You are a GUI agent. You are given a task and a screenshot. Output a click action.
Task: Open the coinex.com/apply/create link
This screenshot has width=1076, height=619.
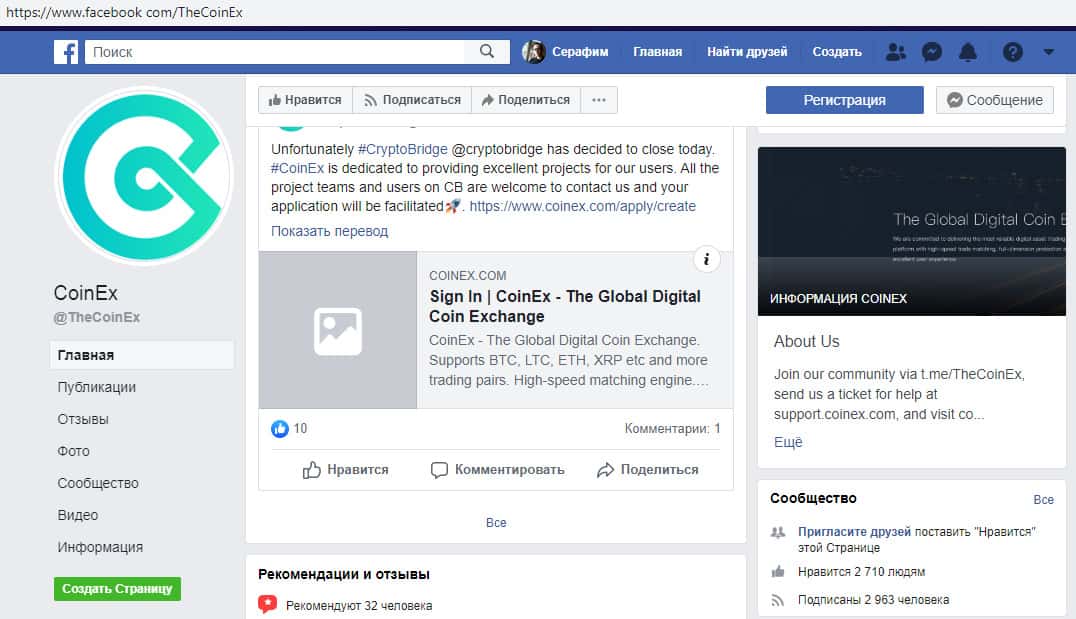pos(583,206)
